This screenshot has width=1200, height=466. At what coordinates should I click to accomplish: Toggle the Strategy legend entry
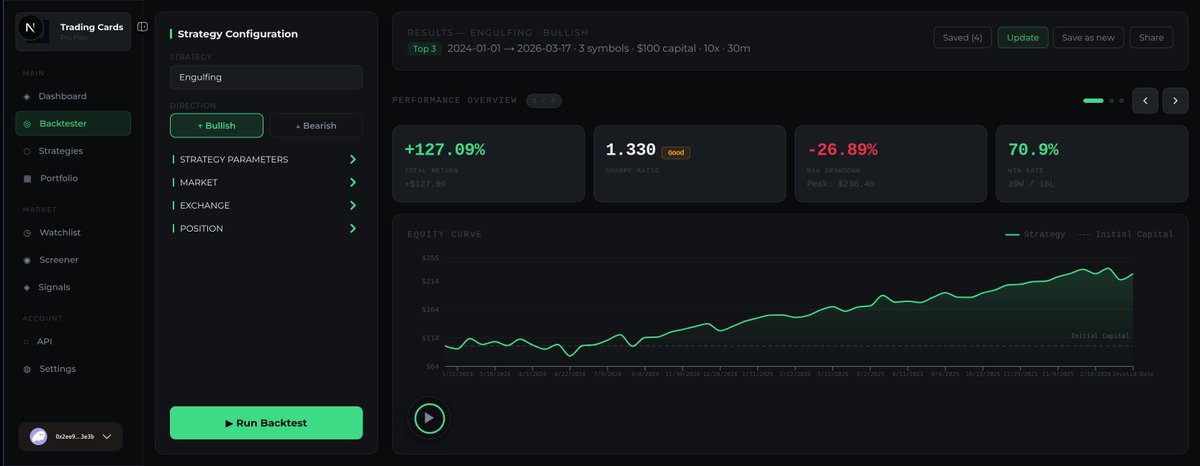click(x=1035, y=234)
